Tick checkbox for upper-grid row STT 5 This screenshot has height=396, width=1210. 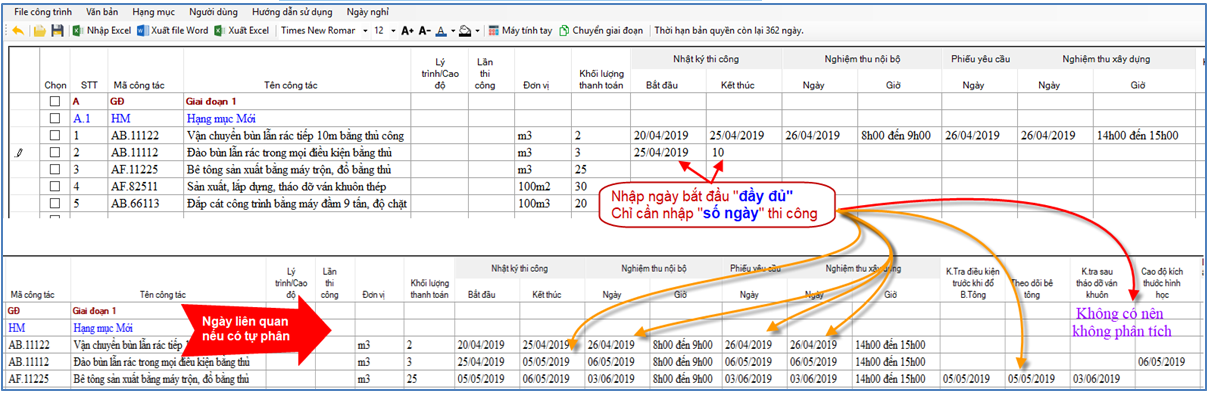[55, 203]
